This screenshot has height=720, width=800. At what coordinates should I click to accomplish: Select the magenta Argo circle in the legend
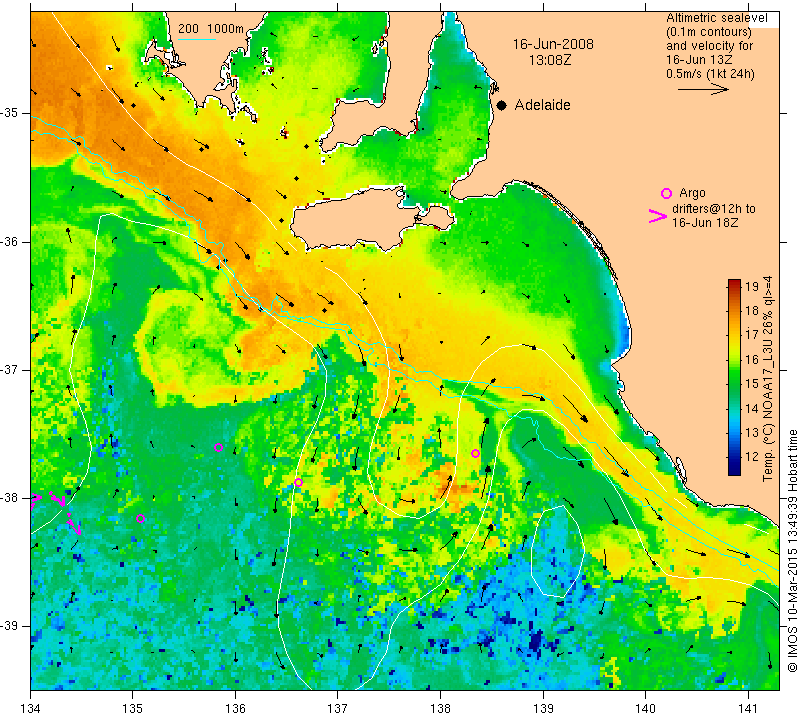[x=666, y=193]
